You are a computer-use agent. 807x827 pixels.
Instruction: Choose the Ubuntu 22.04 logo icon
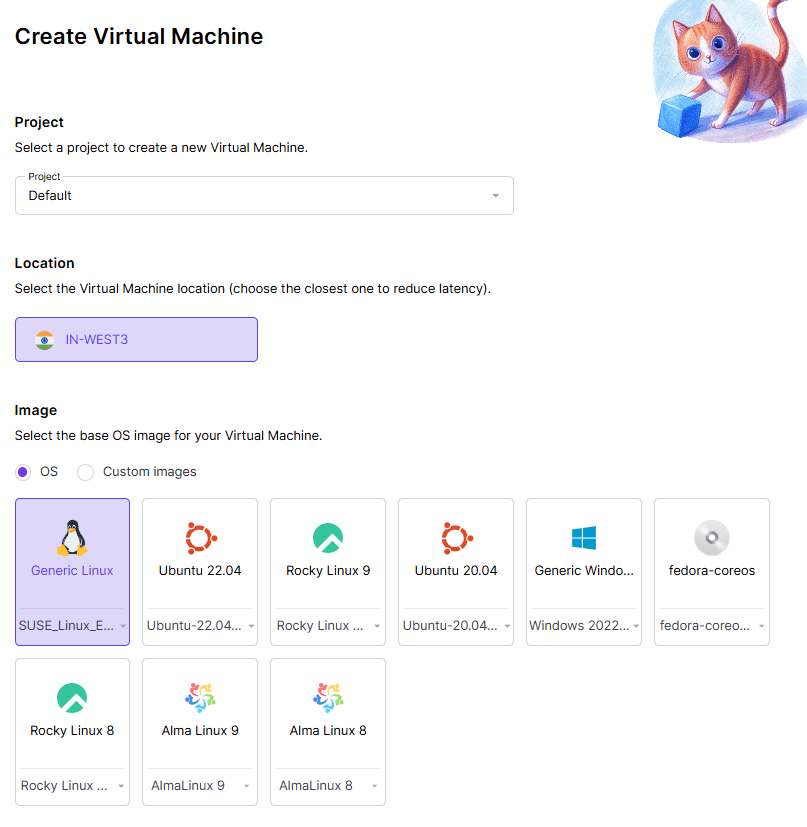coord(200,538)
